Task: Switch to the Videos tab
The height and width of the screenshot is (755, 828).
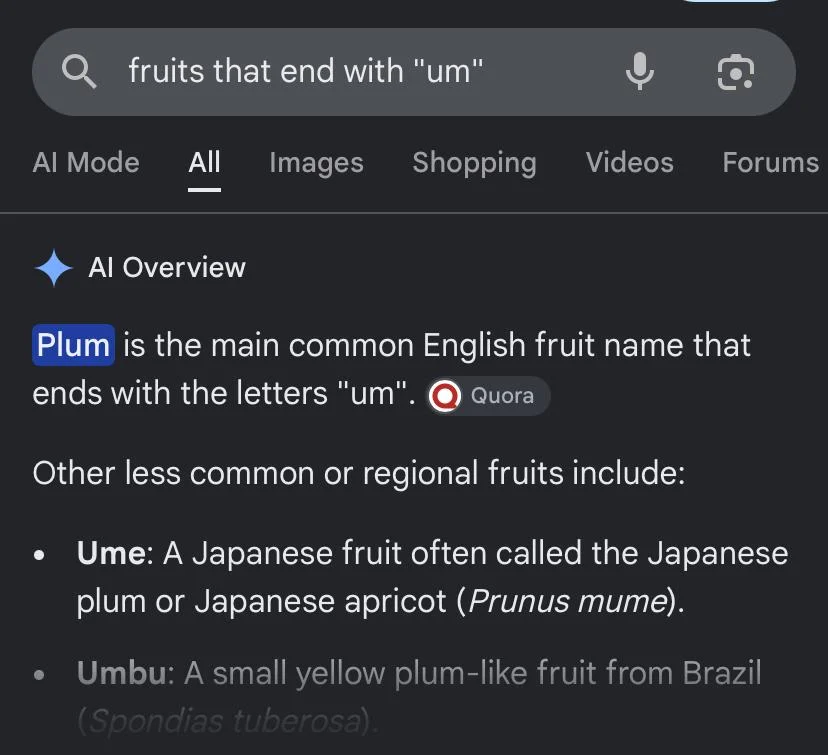Action: point(629,162)
